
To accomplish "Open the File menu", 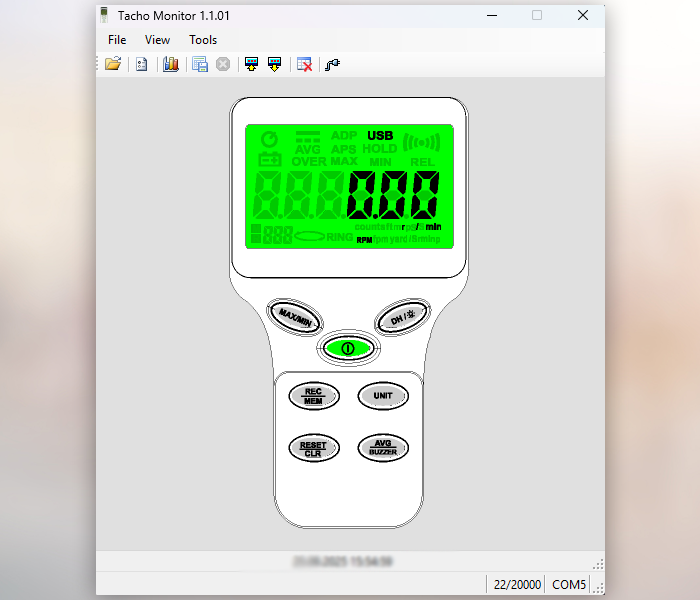I will (x=117, y=40).
